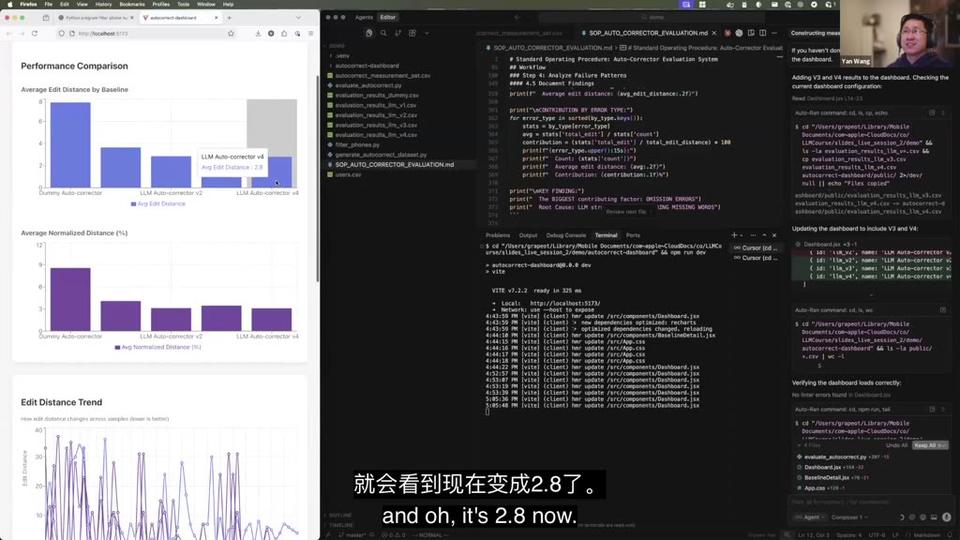Select the Python program Firefox tab
This screenshot has height=540, width=960.
pyautogui.click(x=96, y=18)
